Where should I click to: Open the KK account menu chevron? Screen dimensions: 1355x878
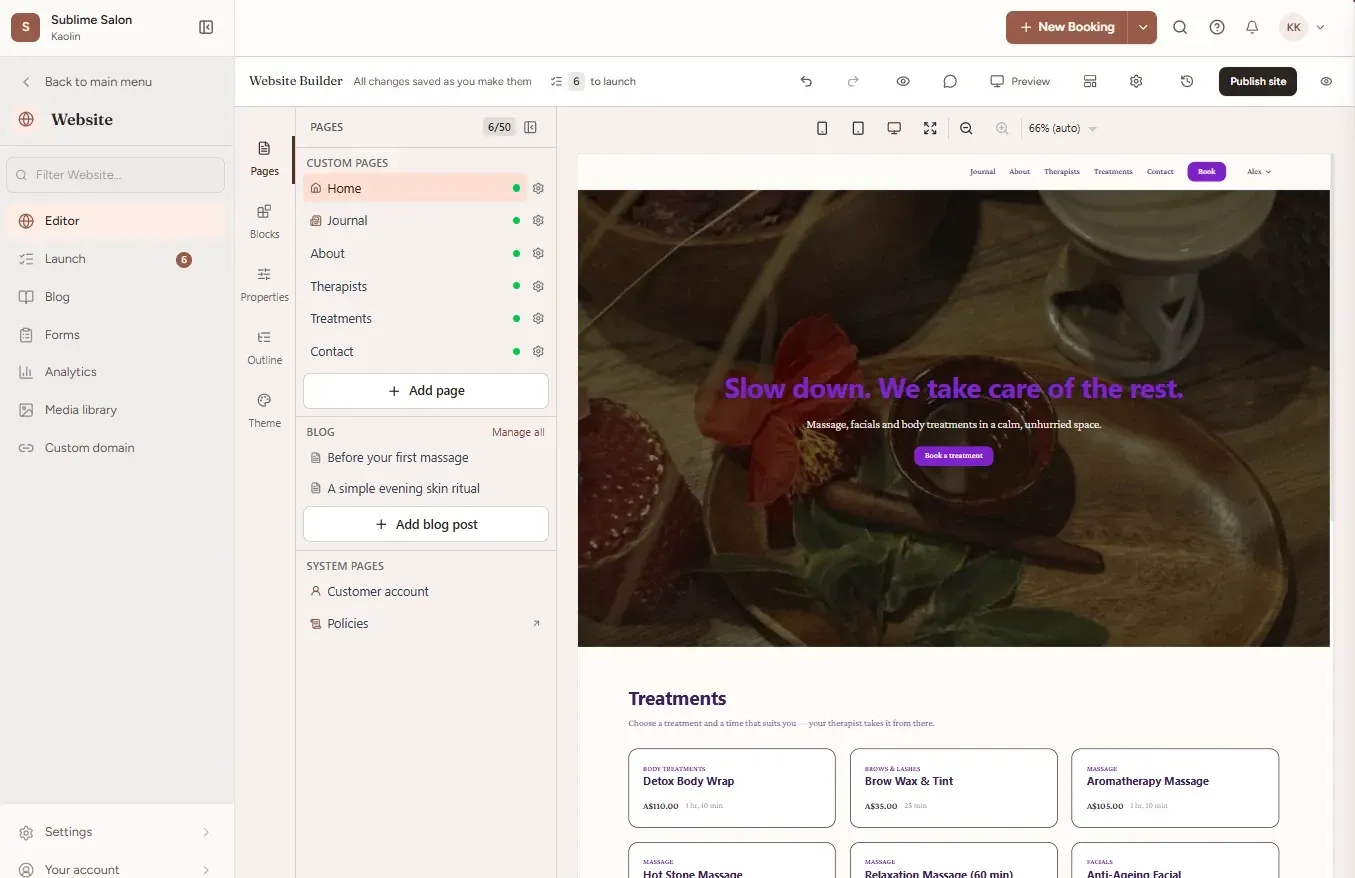[1320, 27]
